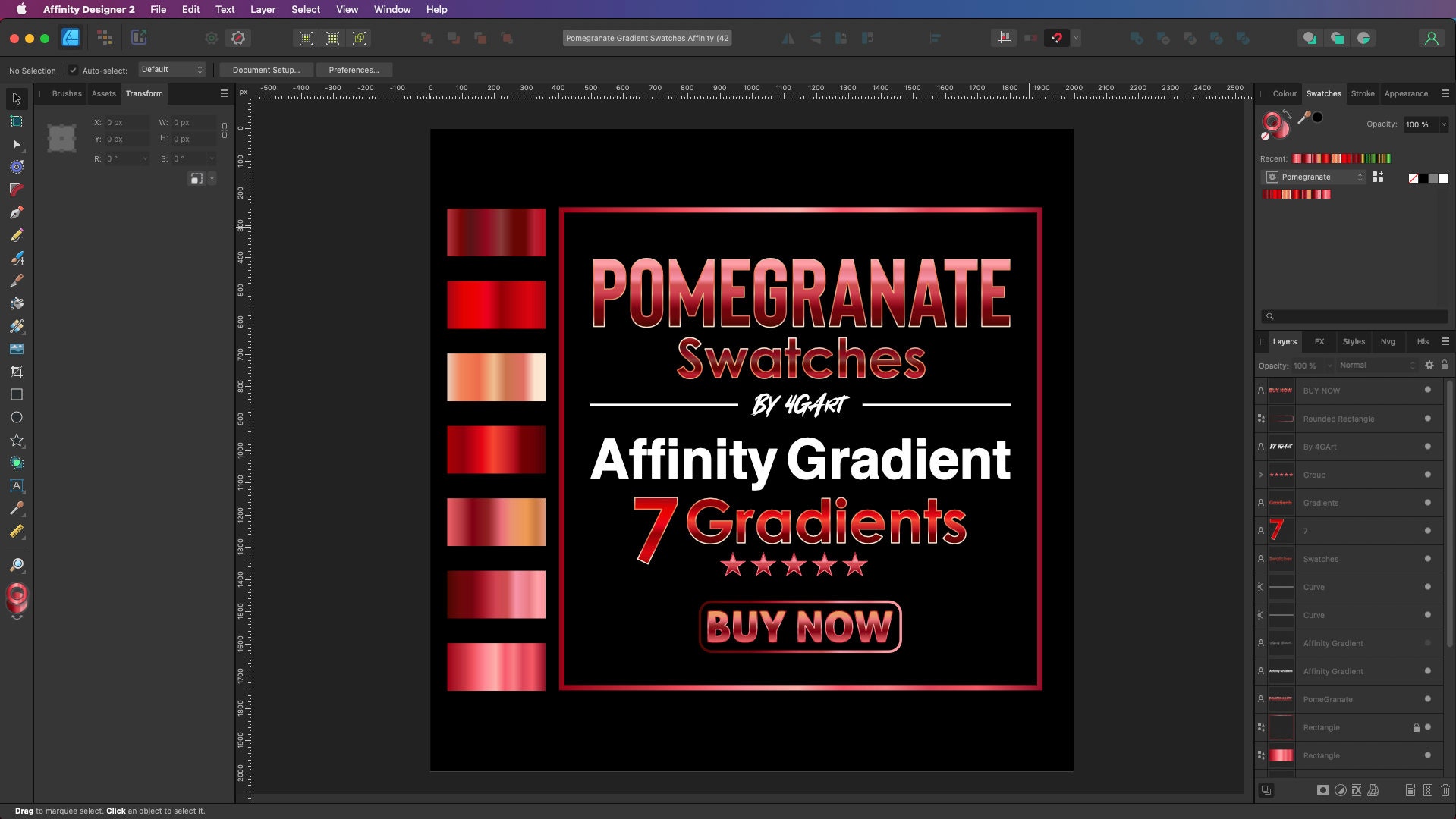Screen dimensions: 1456x819
Task: Click the swatch search field
Action: [x=1354, y=316]
